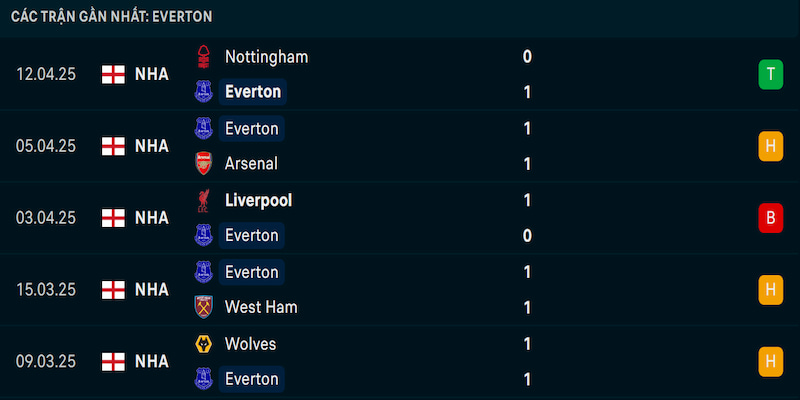The width and height of the screenshot is (800, 400).
Task: Click the NHA league label on 15.03.25
Action: coord(152,290)
